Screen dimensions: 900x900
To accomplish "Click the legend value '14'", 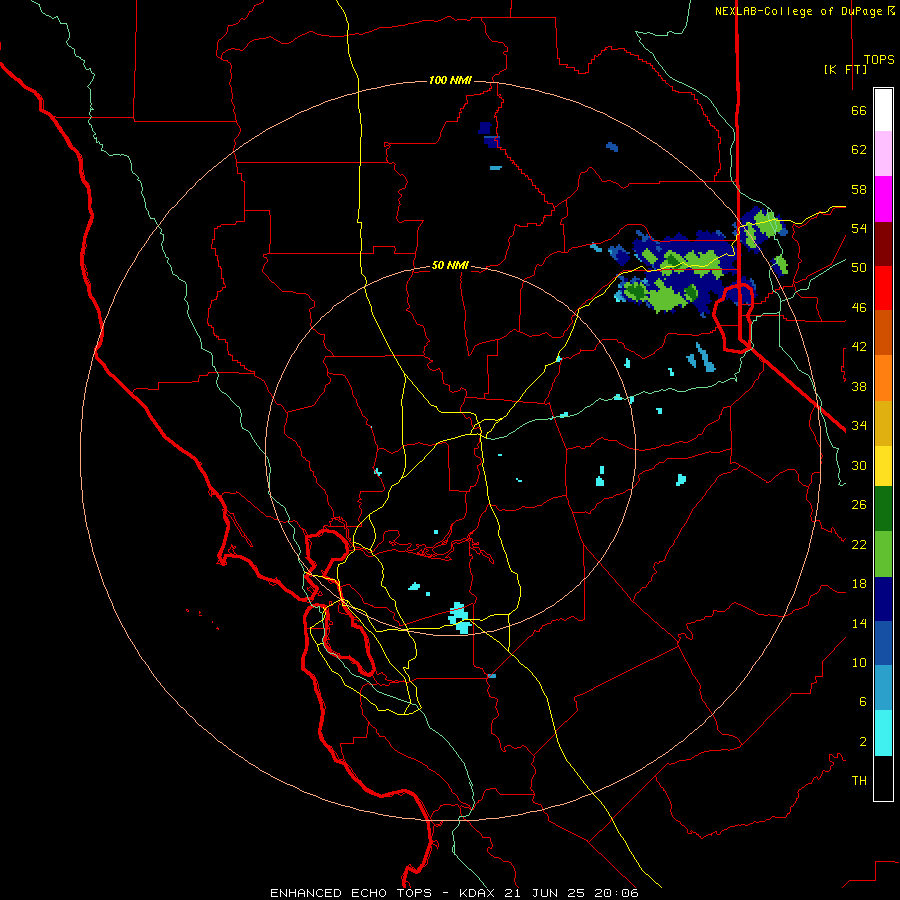I will coord(859,623).
